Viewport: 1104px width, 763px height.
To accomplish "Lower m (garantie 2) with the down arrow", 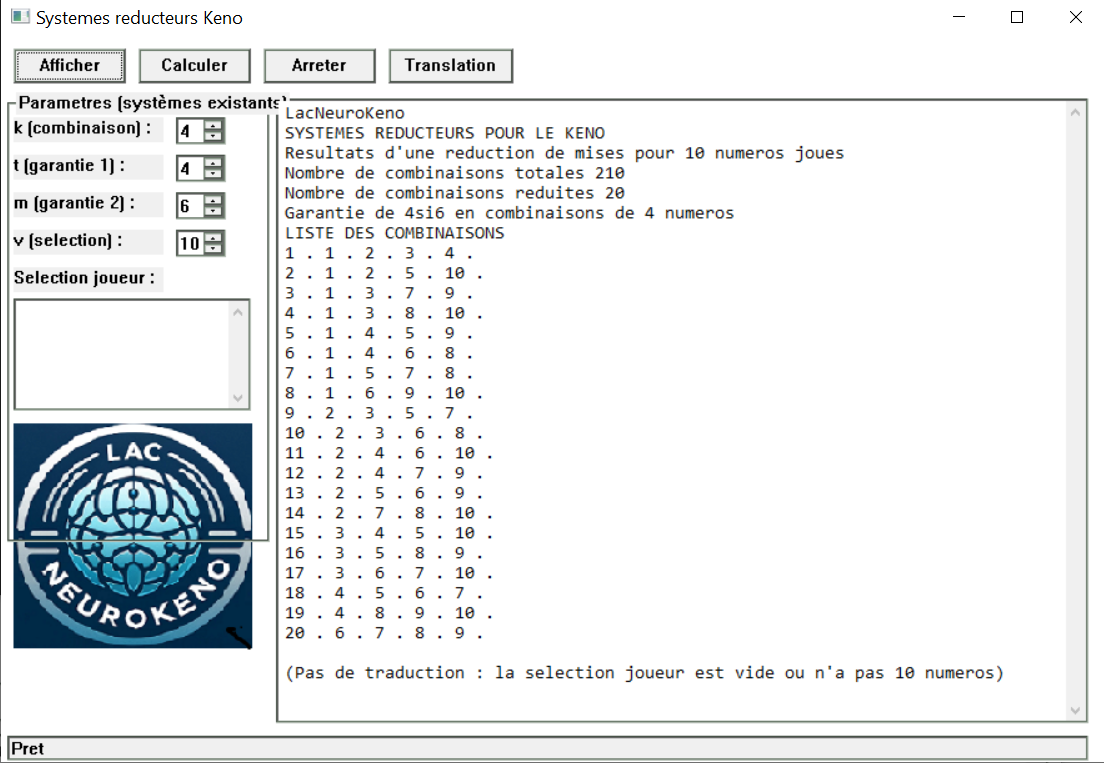I will [x=214, y=211].
